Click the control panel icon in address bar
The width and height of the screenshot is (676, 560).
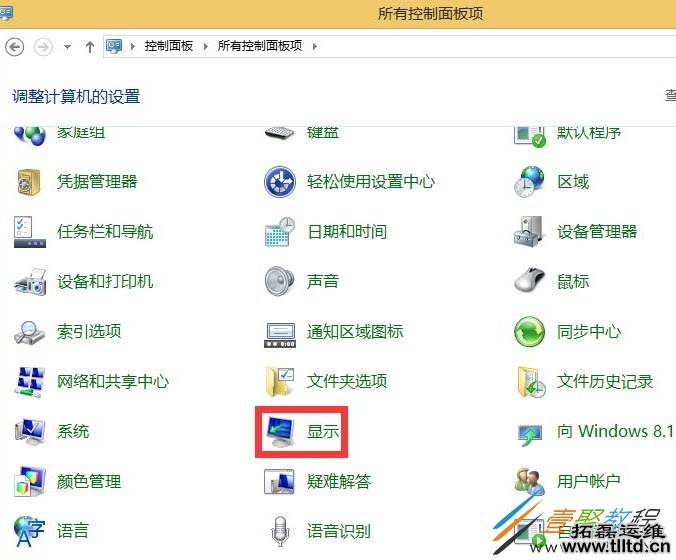click(114, 46)
